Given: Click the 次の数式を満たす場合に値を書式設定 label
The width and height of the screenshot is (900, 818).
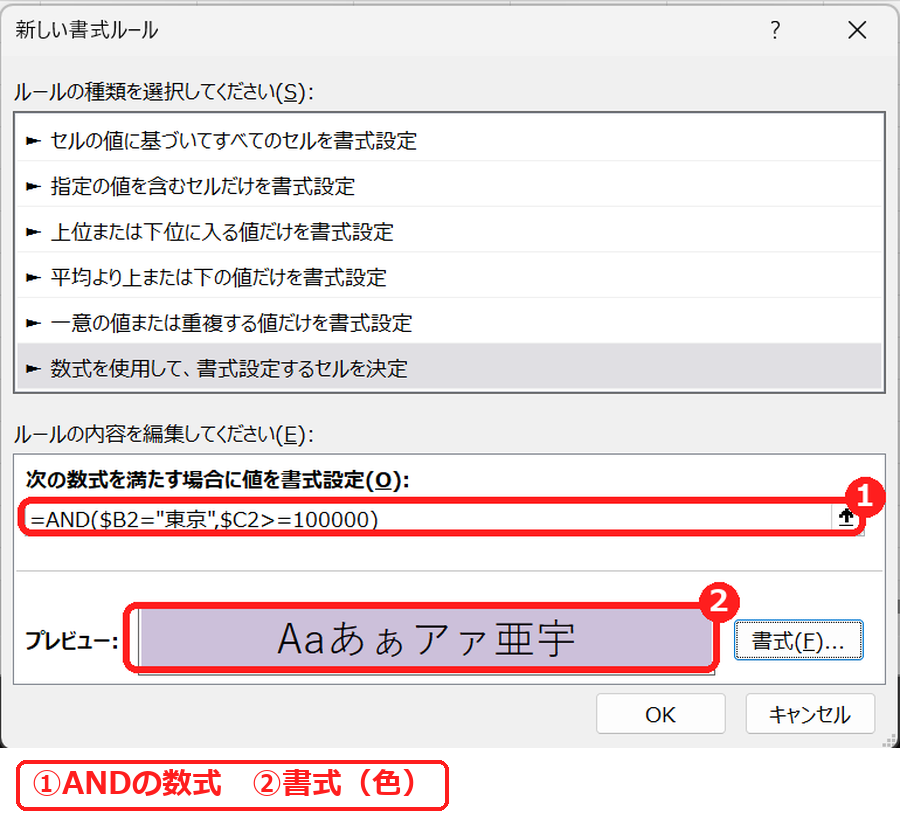Looking at the screenshot, I should [217, 479].
